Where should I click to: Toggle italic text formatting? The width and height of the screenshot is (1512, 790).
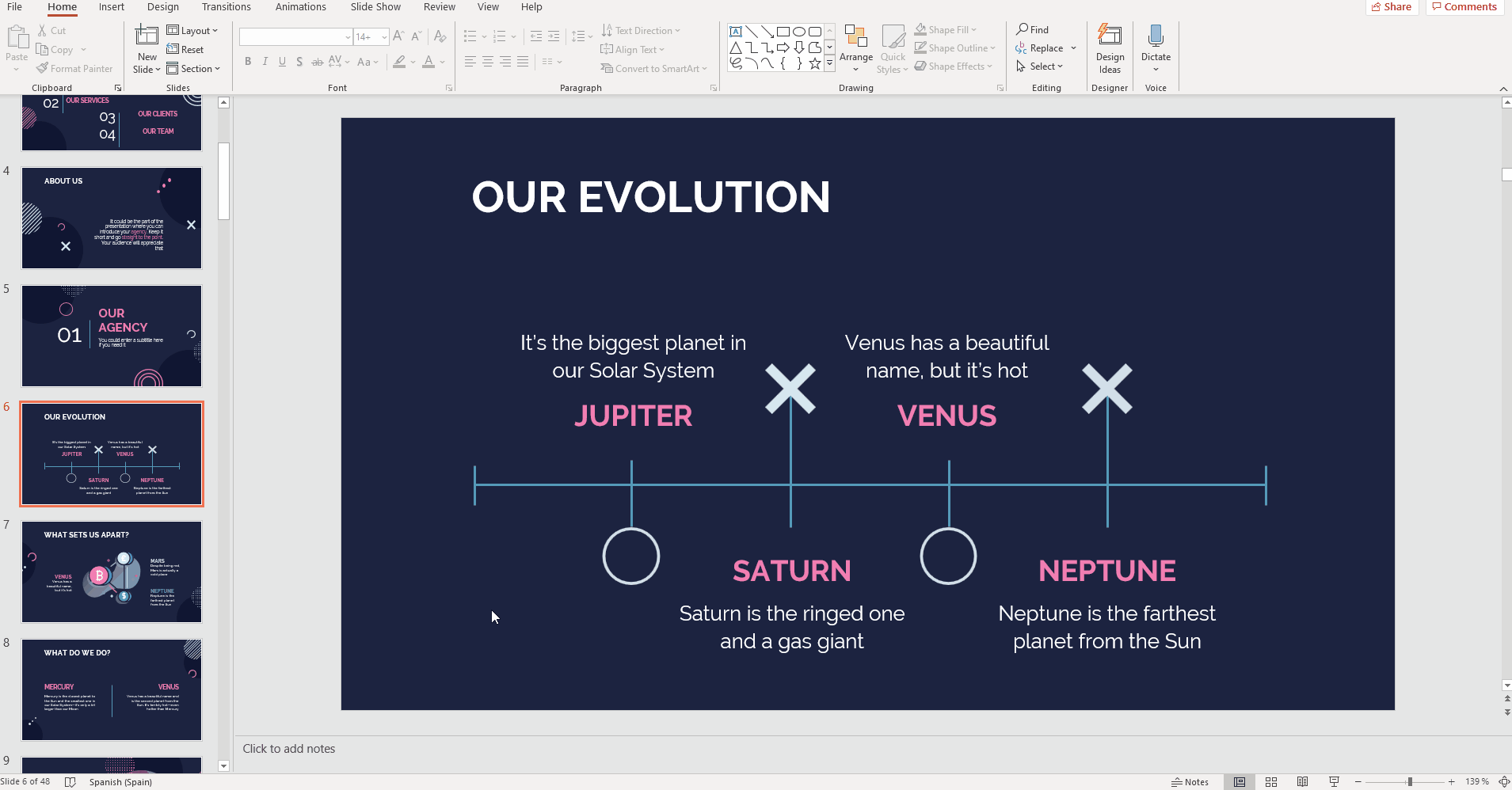265,62
